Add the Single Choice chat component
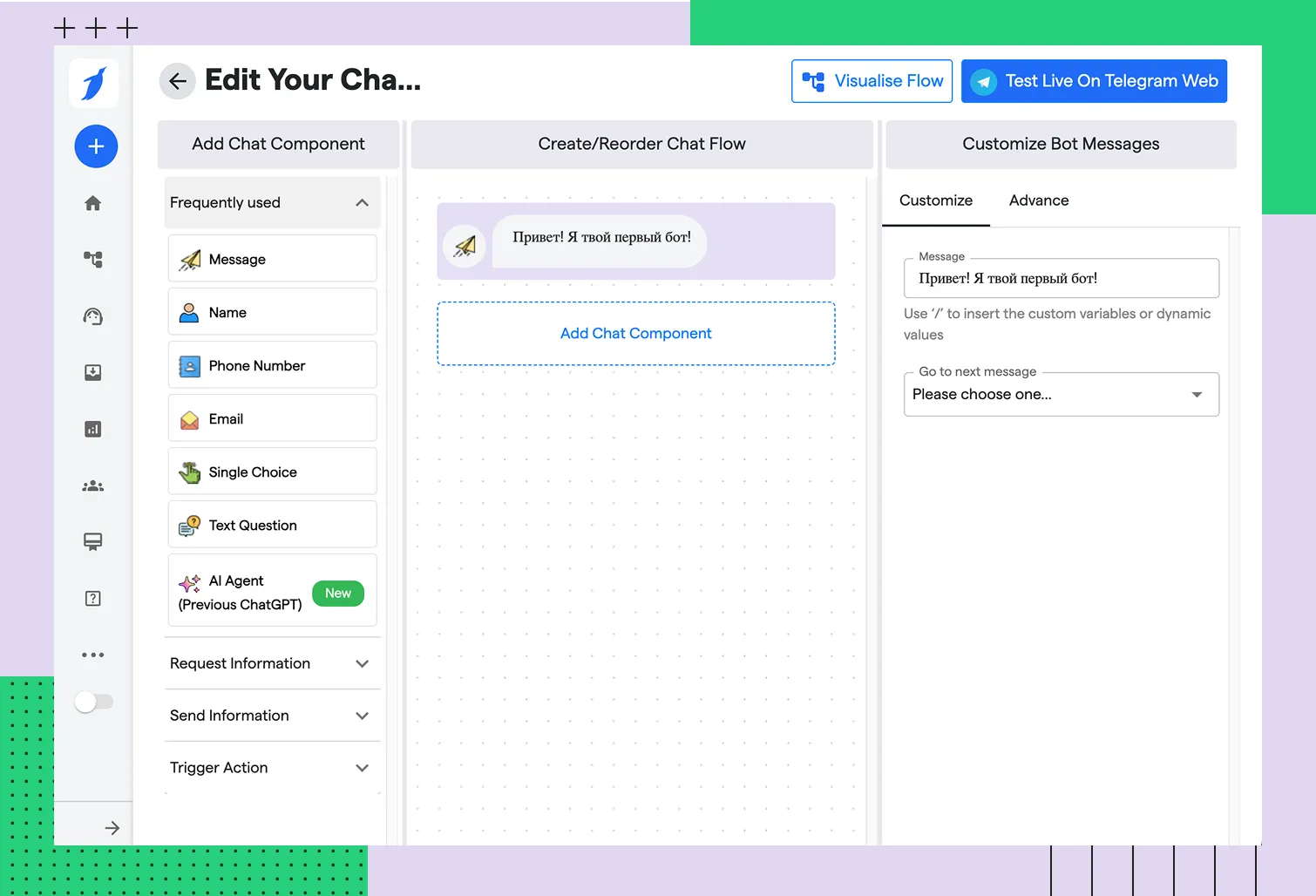This screenshot has height=896, width=1316. [x=272, y=472]
